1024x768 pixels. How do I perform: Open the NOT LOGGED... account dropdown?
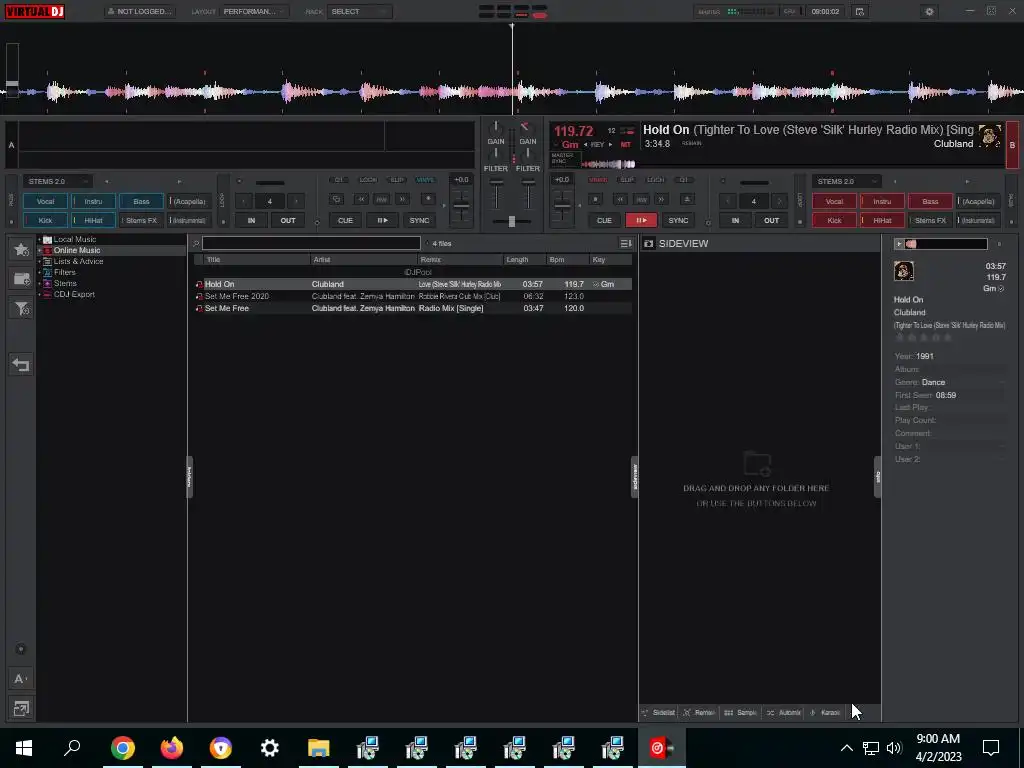point(140,11)
